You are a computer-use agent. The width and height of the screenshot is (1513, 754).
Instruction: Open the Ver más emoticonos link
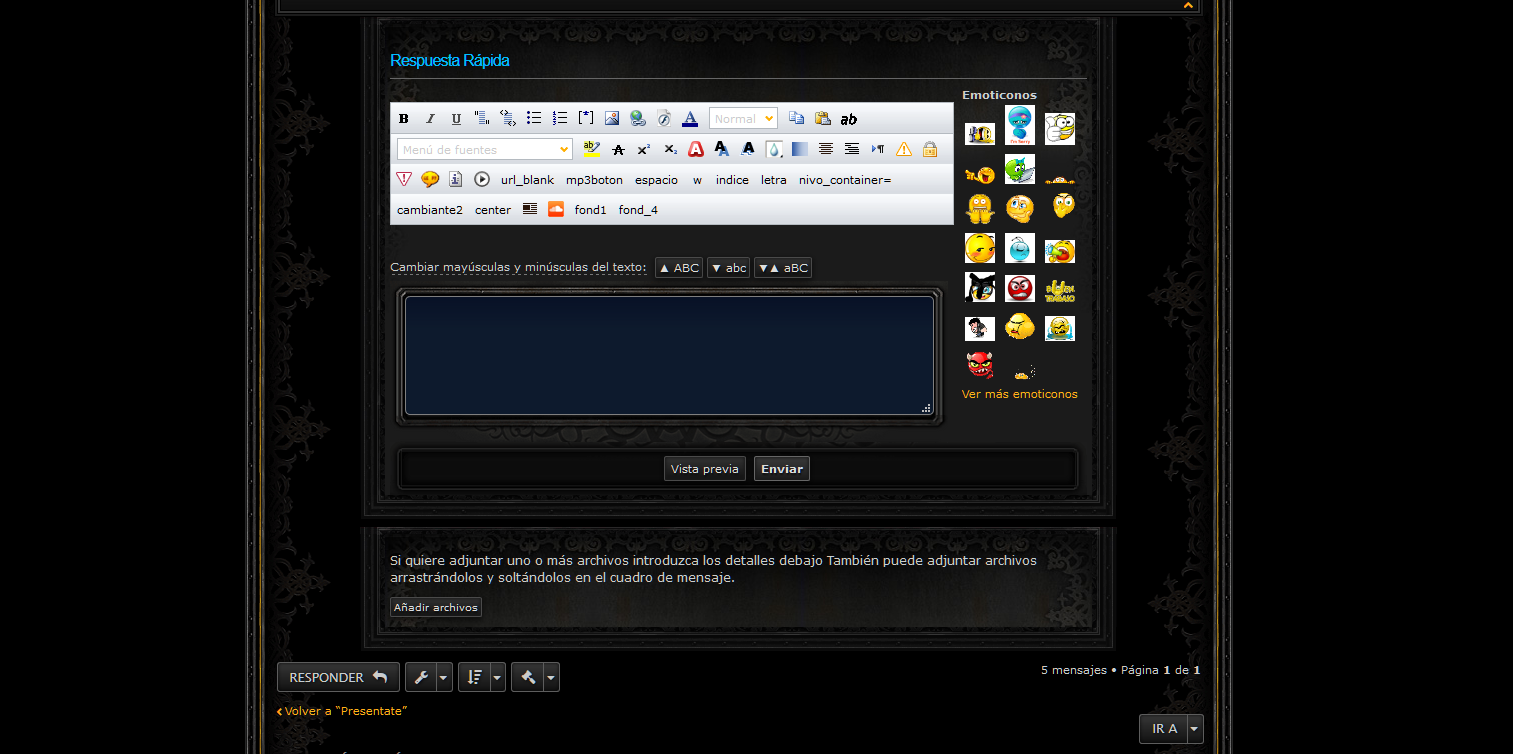[1019, 394]
